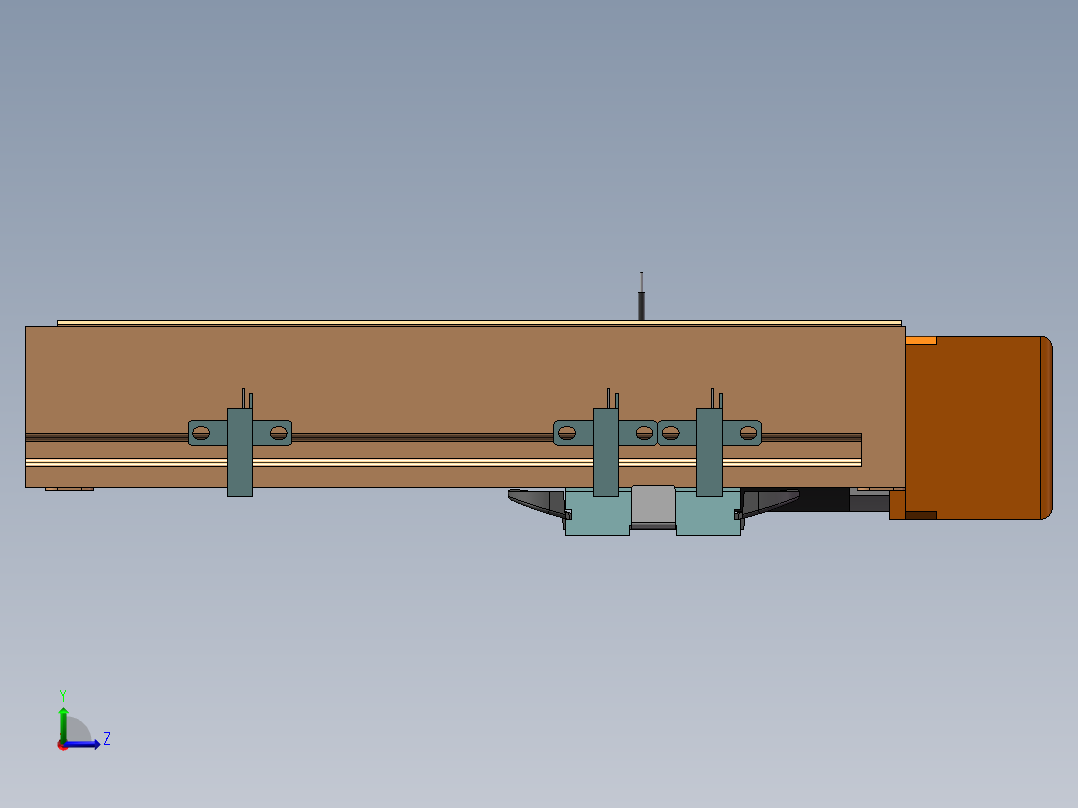This screenshot has height=808, width=1078.
Task: Pick the right black wedge bumper under the rail
Action: (770, 501)
